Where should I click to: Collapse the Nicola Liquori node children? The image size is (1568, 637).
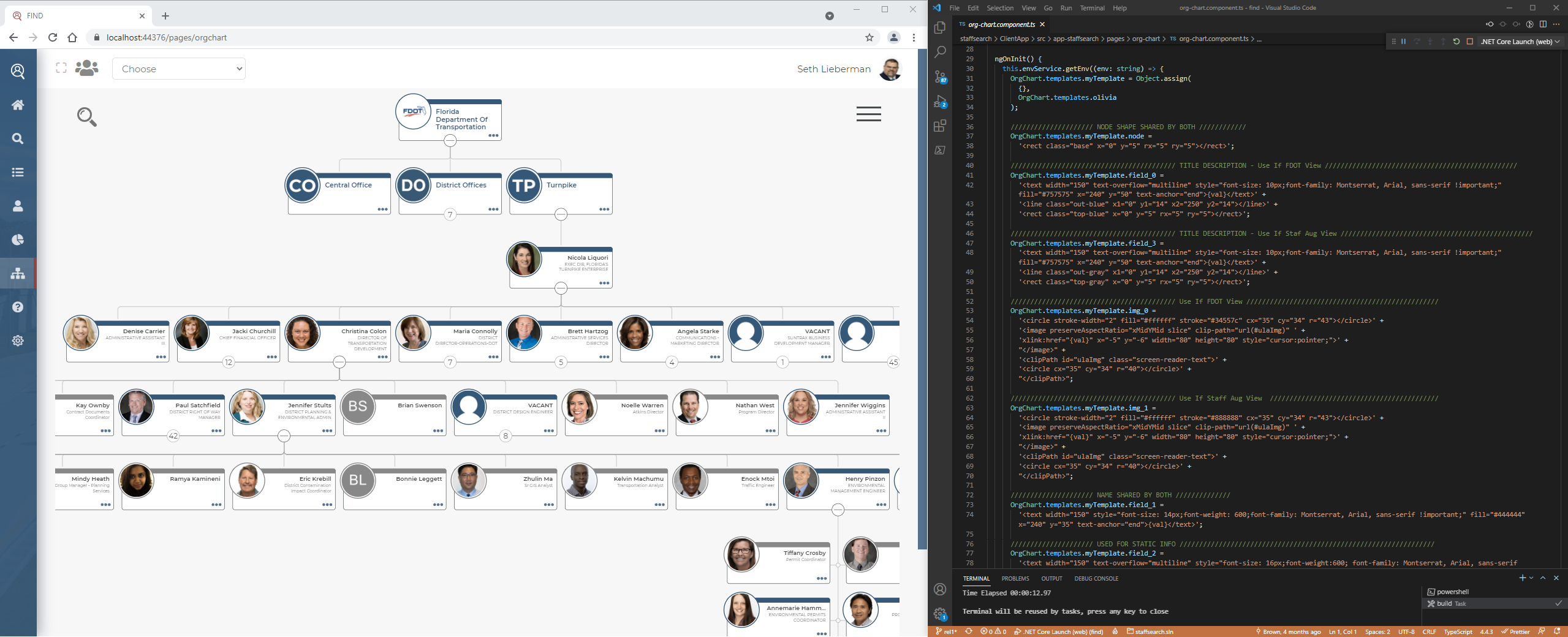561,288
